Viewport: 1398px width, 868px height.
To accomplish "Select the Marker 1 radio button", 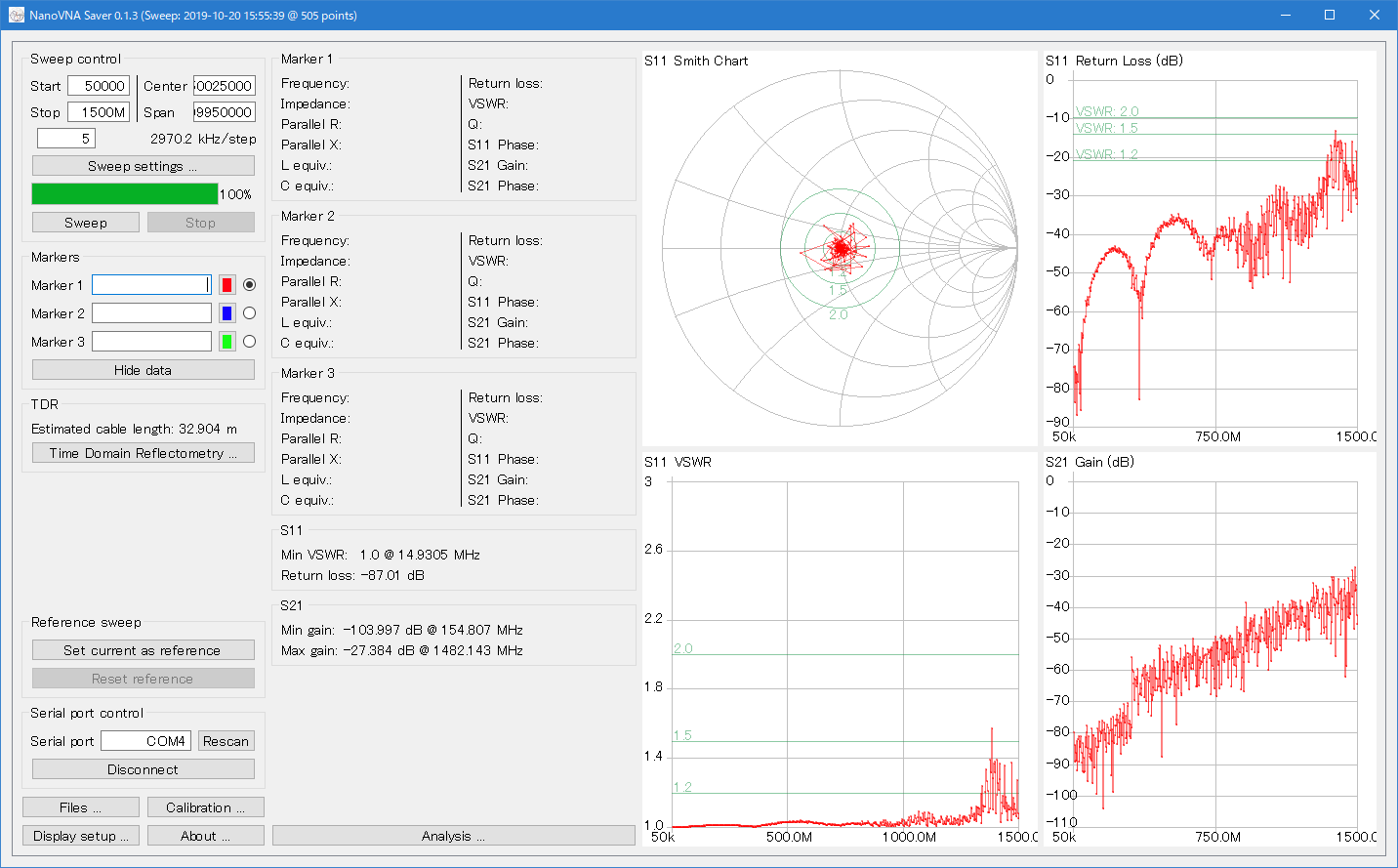I will 249,285.
